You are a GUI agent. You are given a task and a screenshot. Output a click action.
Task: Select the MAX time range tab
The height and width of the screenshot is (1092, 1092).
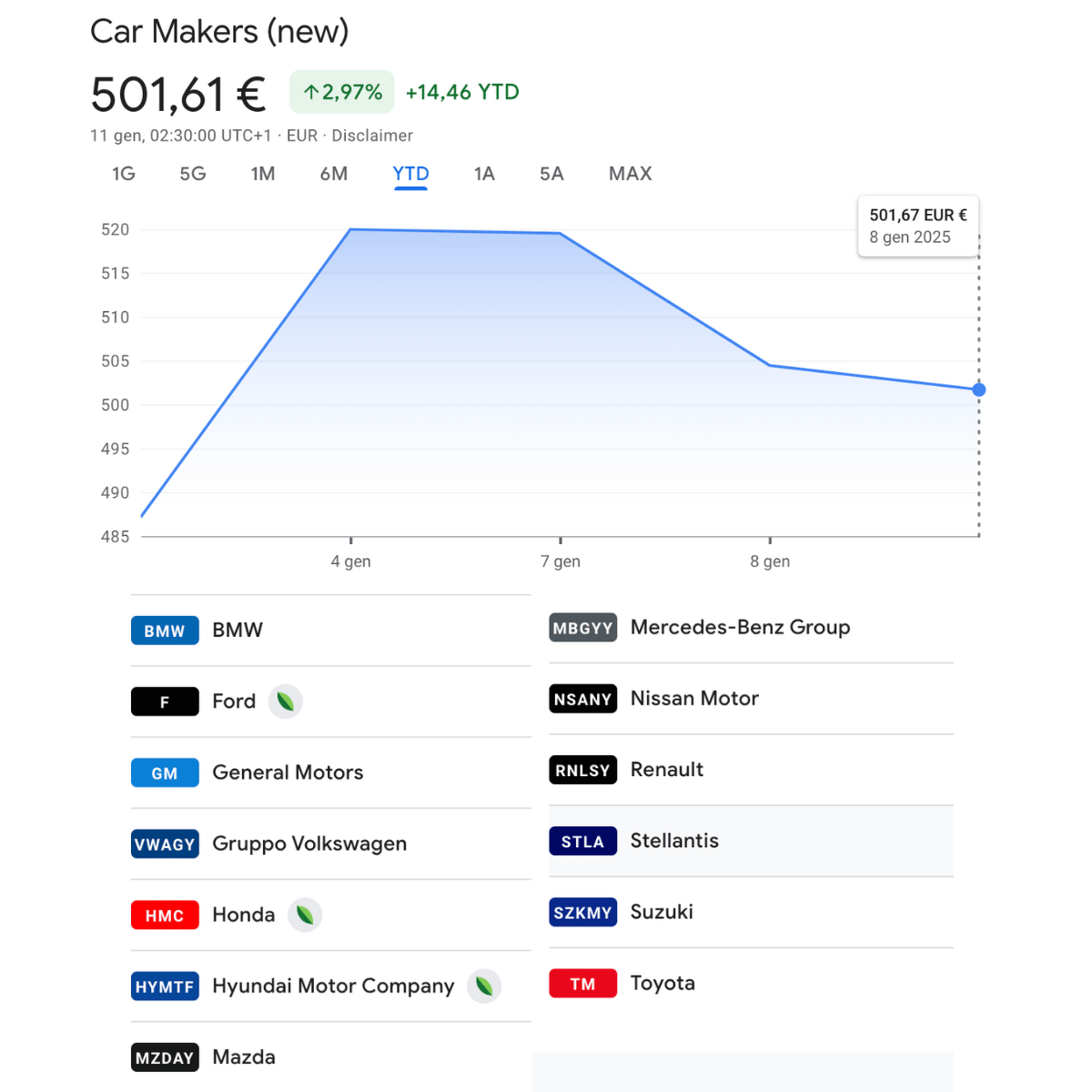tap(631, 174)
